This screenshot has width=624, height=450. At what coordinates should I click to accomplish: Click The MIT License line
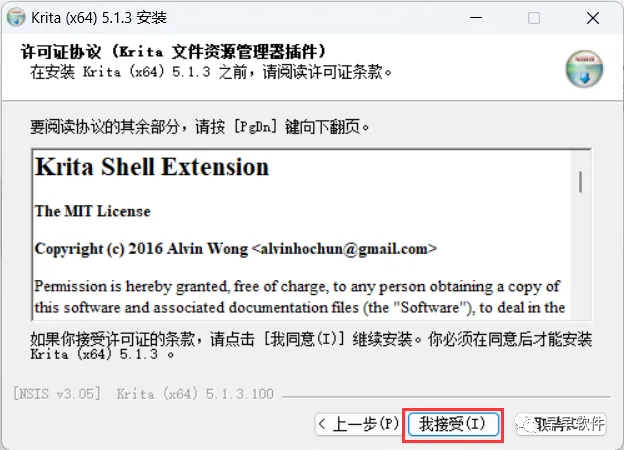point(93,211)
